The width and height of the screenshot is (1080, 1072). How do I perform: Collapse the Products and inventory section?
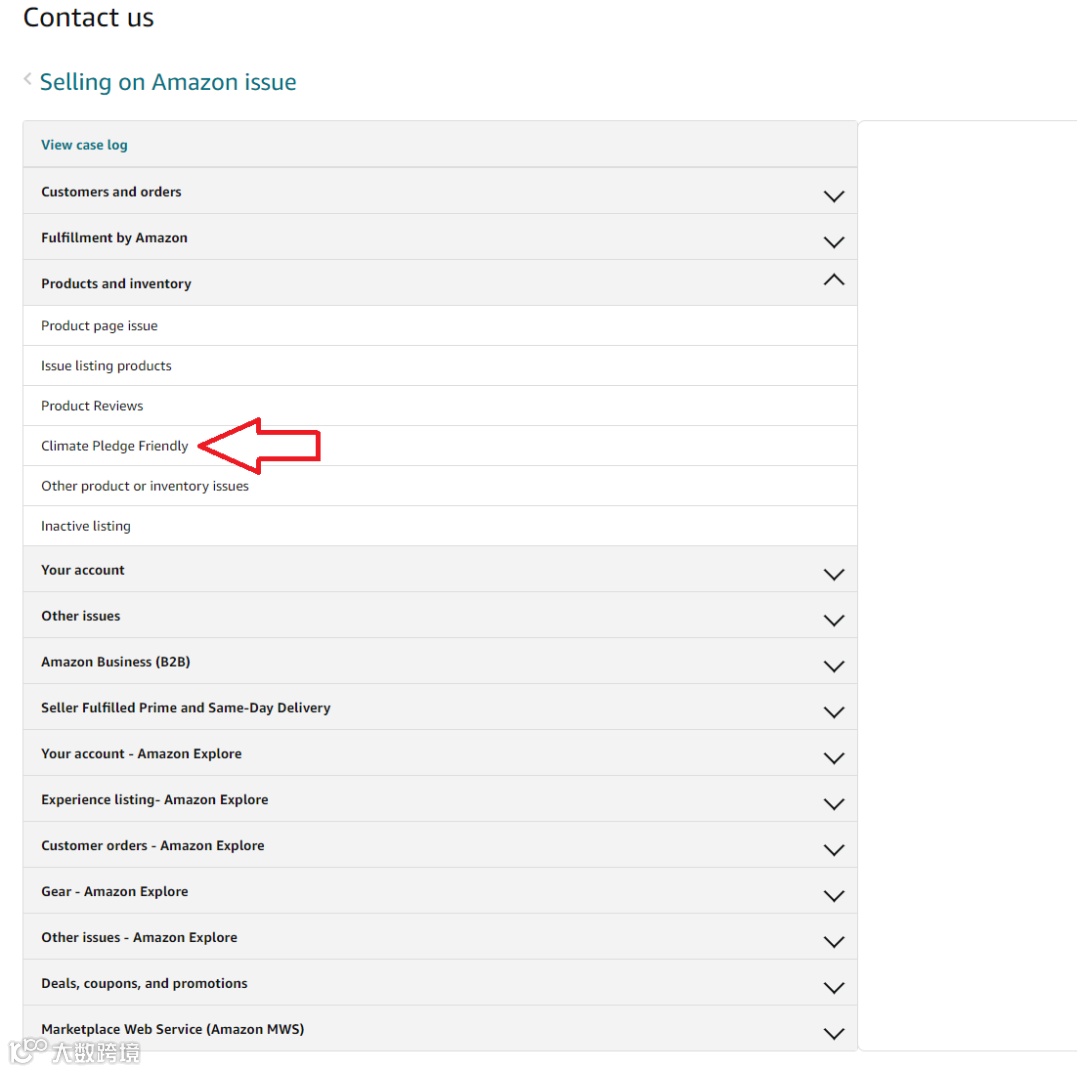833,281
